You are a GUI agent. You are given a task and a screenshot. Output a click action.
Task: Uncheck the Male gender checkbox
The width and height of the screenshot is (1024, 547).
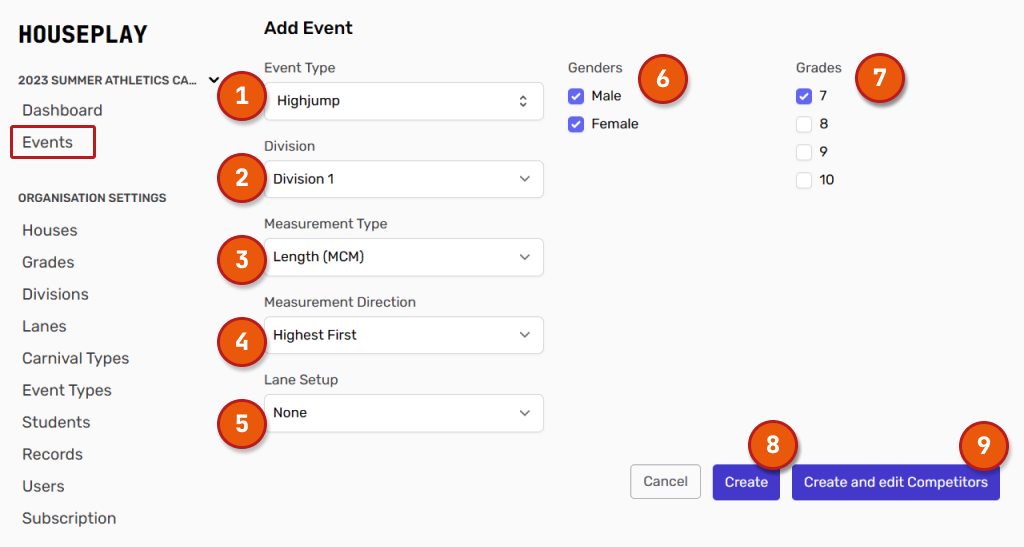[x=576, y=96]
